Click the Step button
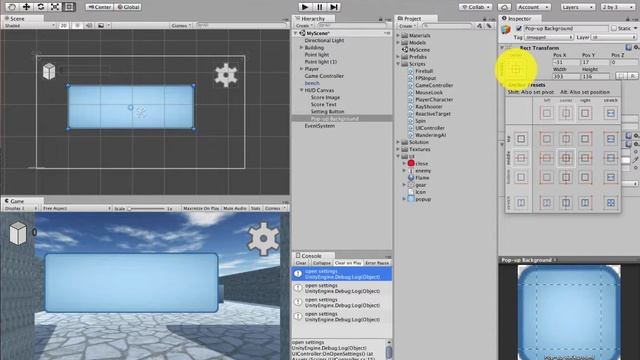Image resolution: width=640 pixels, height=360 pixels. (x=334, y=7)
